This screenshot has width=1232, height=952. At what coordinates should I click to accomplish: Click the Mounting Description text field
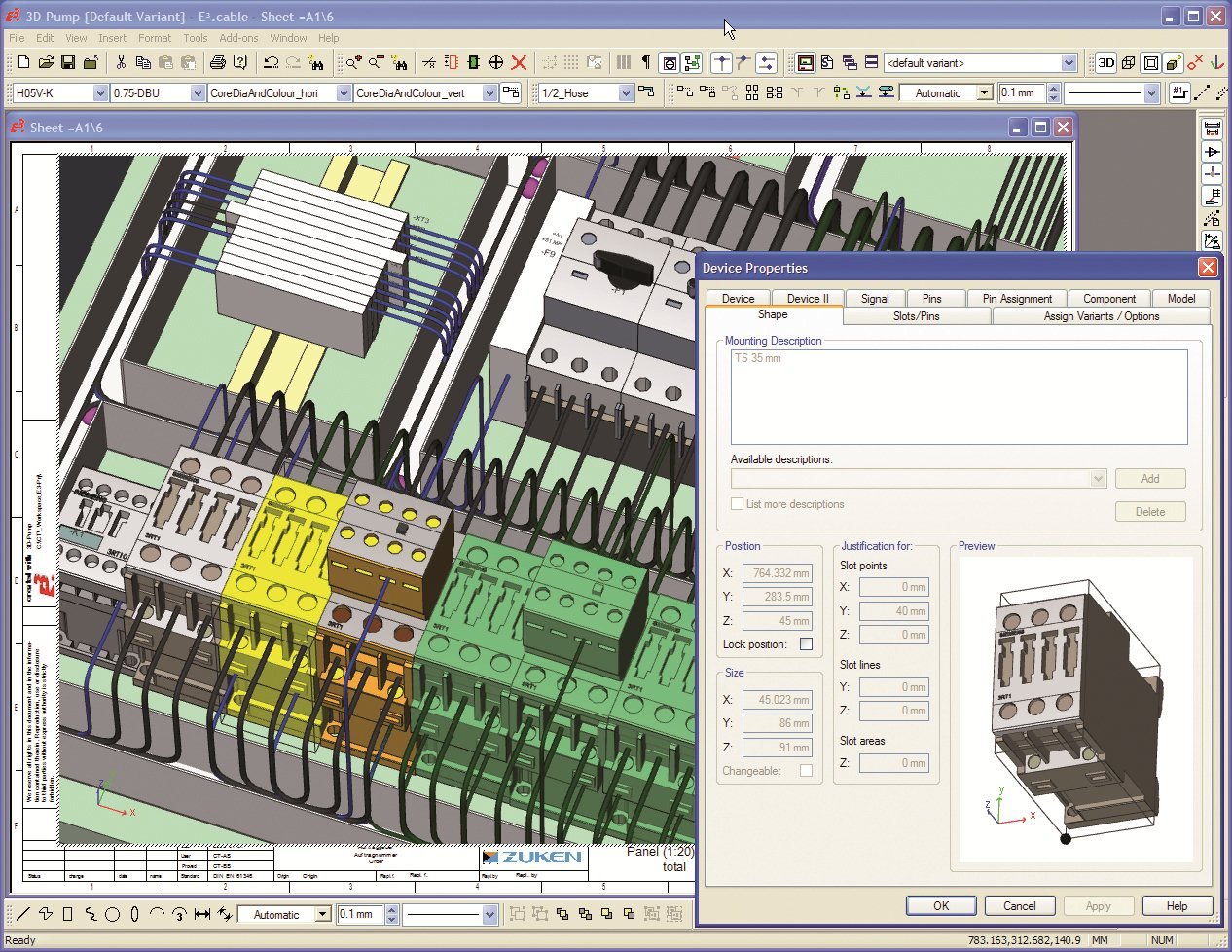click(959, 397)
